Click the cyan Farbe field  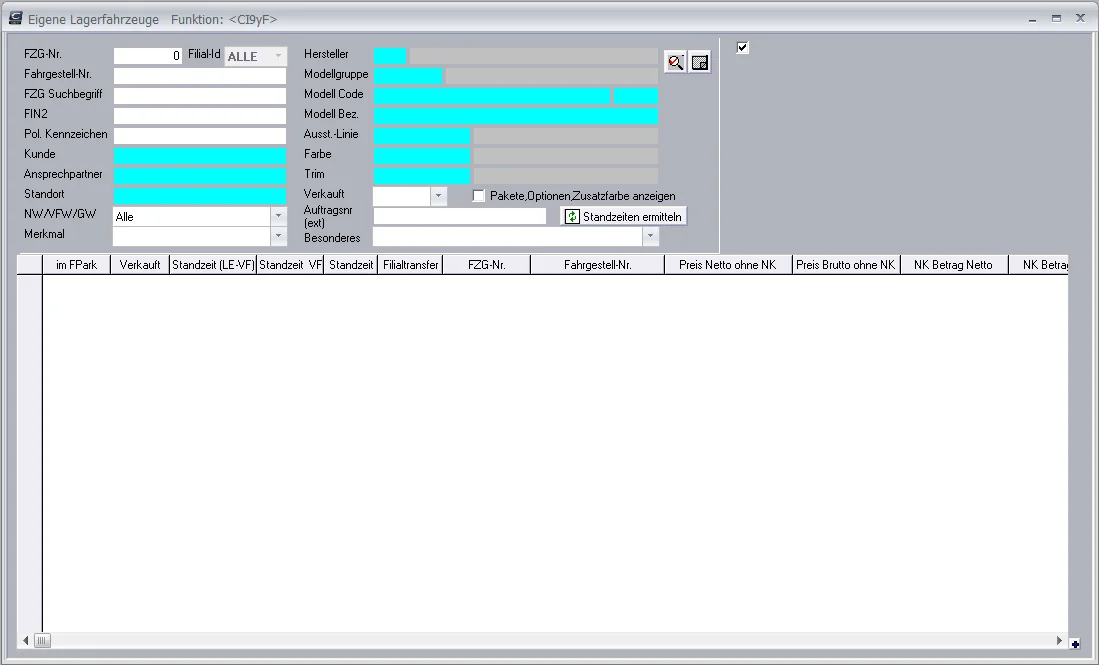pos(422,156)
